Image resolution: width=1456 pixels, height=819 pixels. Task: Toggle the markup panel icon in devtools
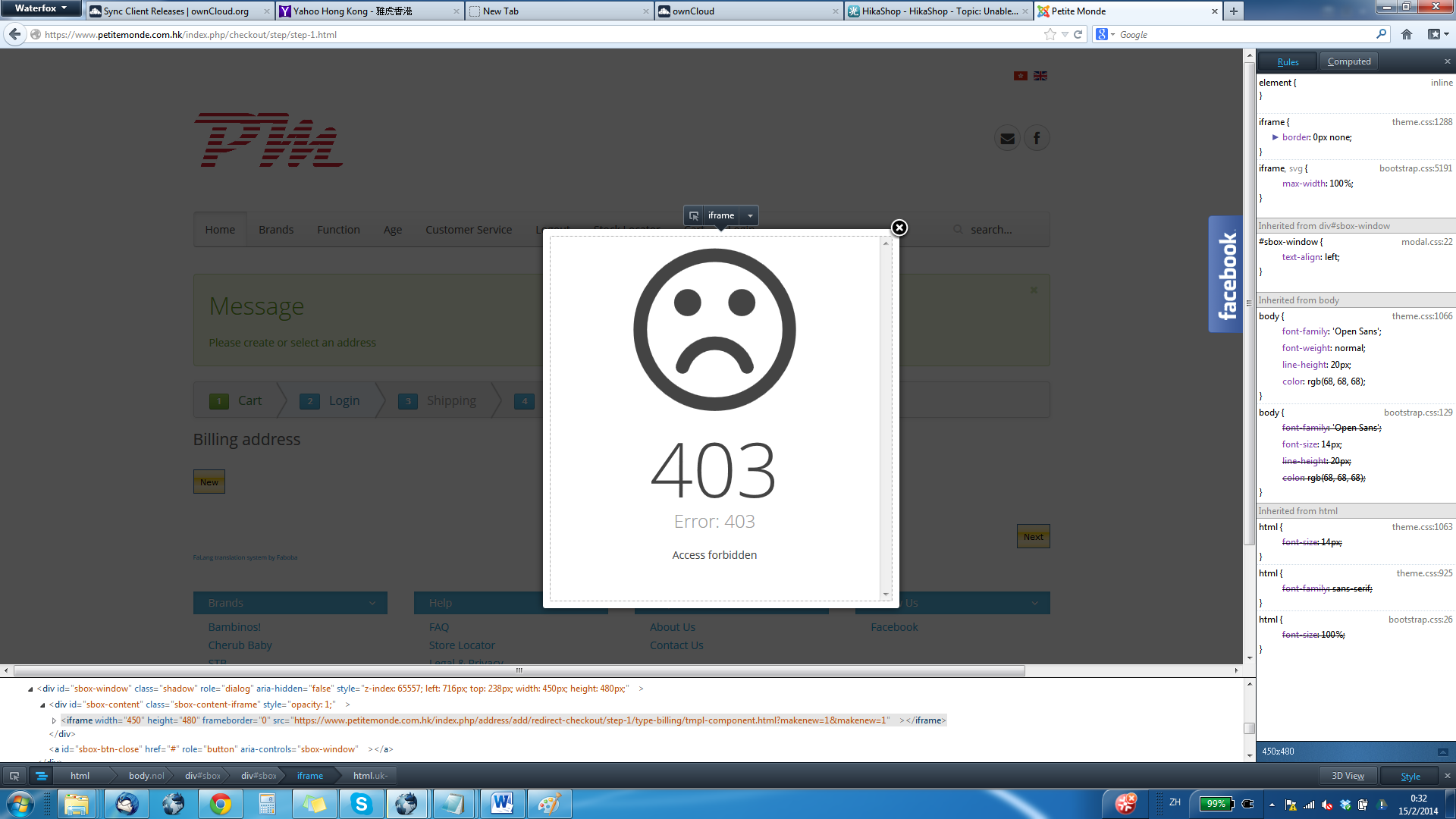click(42, 776)
